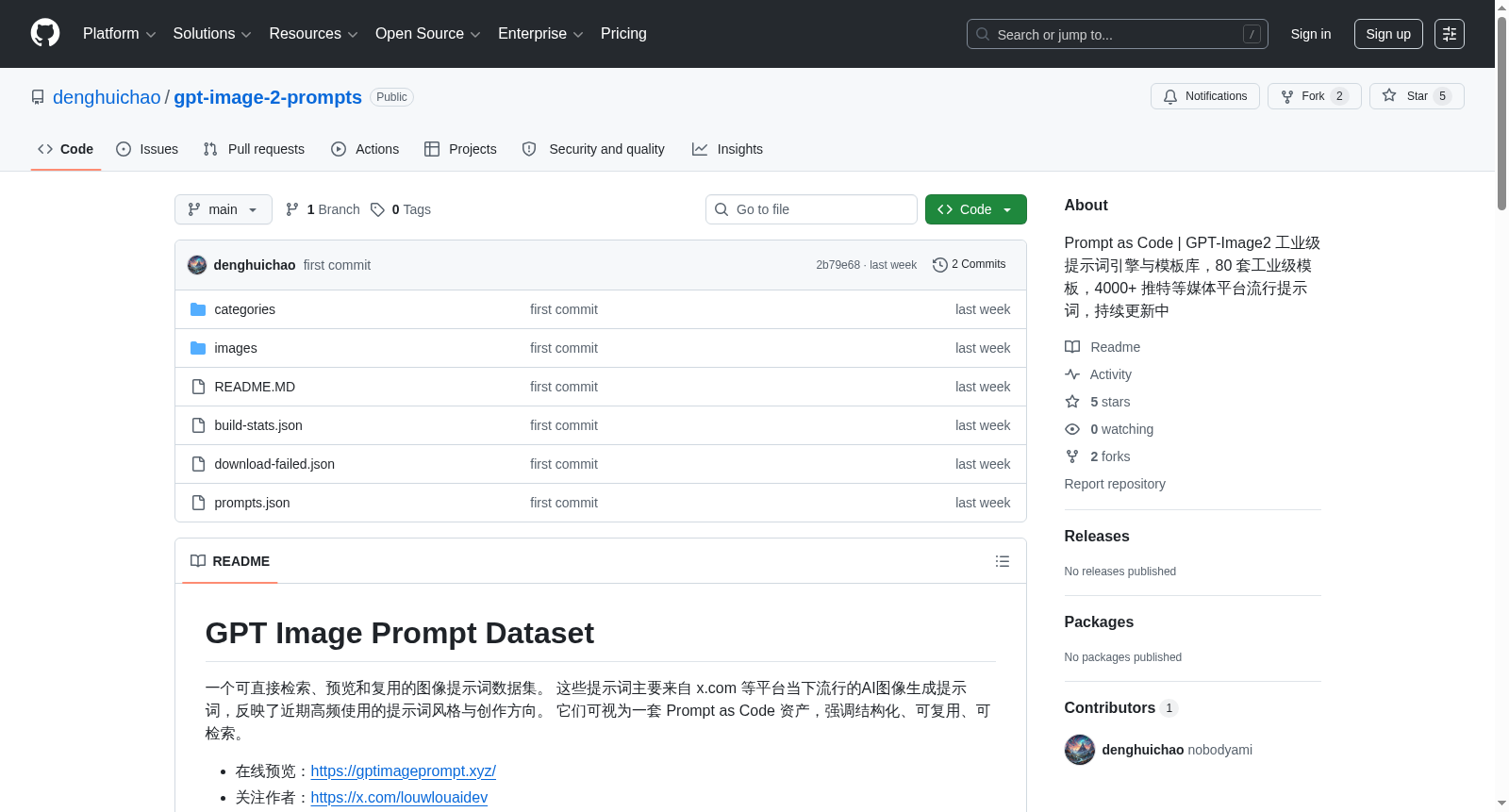This screenshot has height=812, width=1509.
Task: Focus the Search or jump to field
Action: point(1118,34)
